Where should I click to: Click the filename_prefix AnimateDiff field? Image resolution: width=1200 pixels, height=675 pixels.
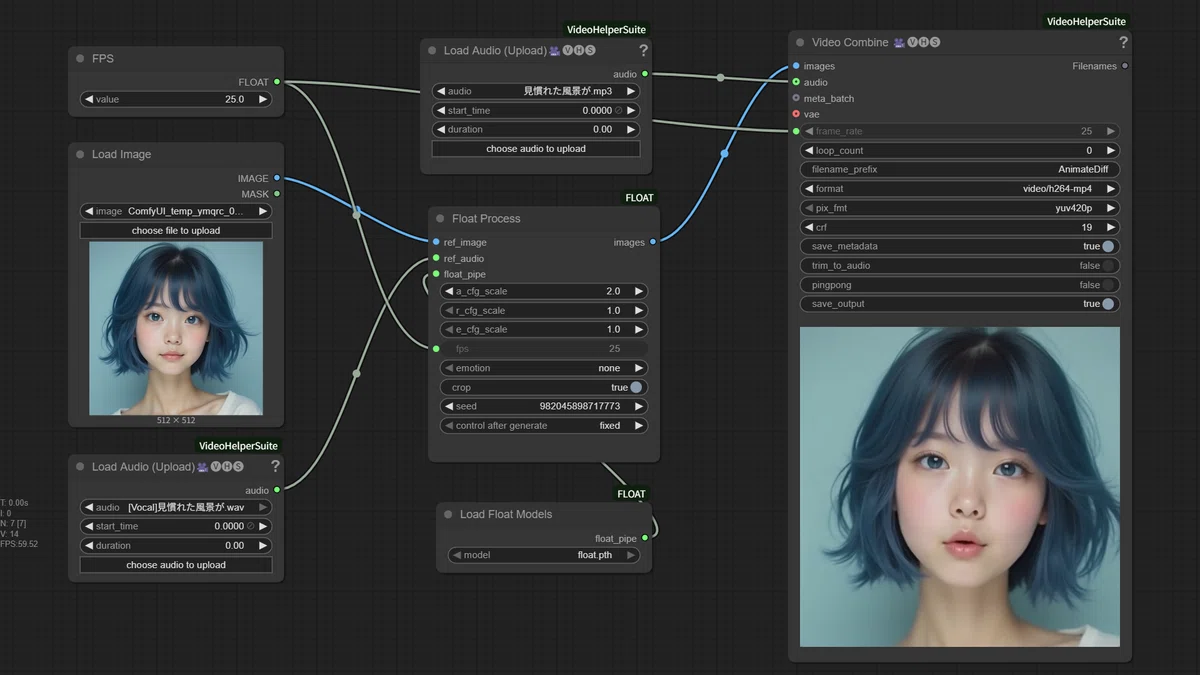coord(960,170)
